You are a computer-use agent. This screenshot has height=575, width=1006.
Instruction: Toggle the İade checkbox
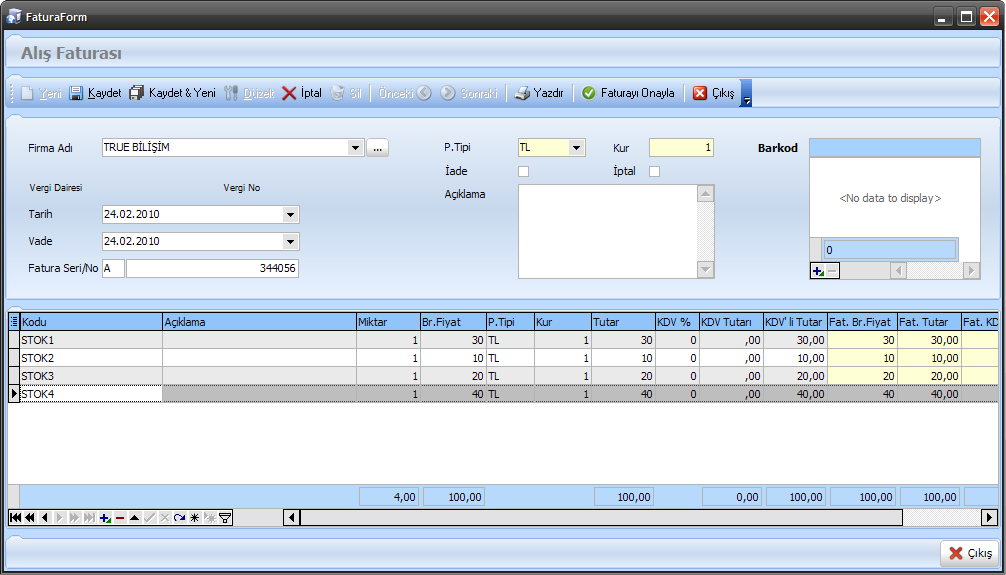click(x=523, y=172)
